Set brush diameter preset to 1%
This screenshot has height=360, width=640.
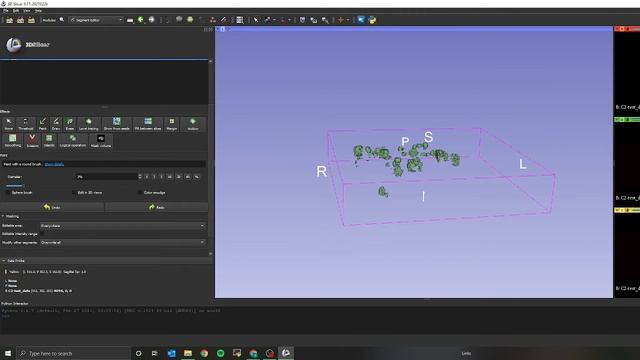coord(147,177)
